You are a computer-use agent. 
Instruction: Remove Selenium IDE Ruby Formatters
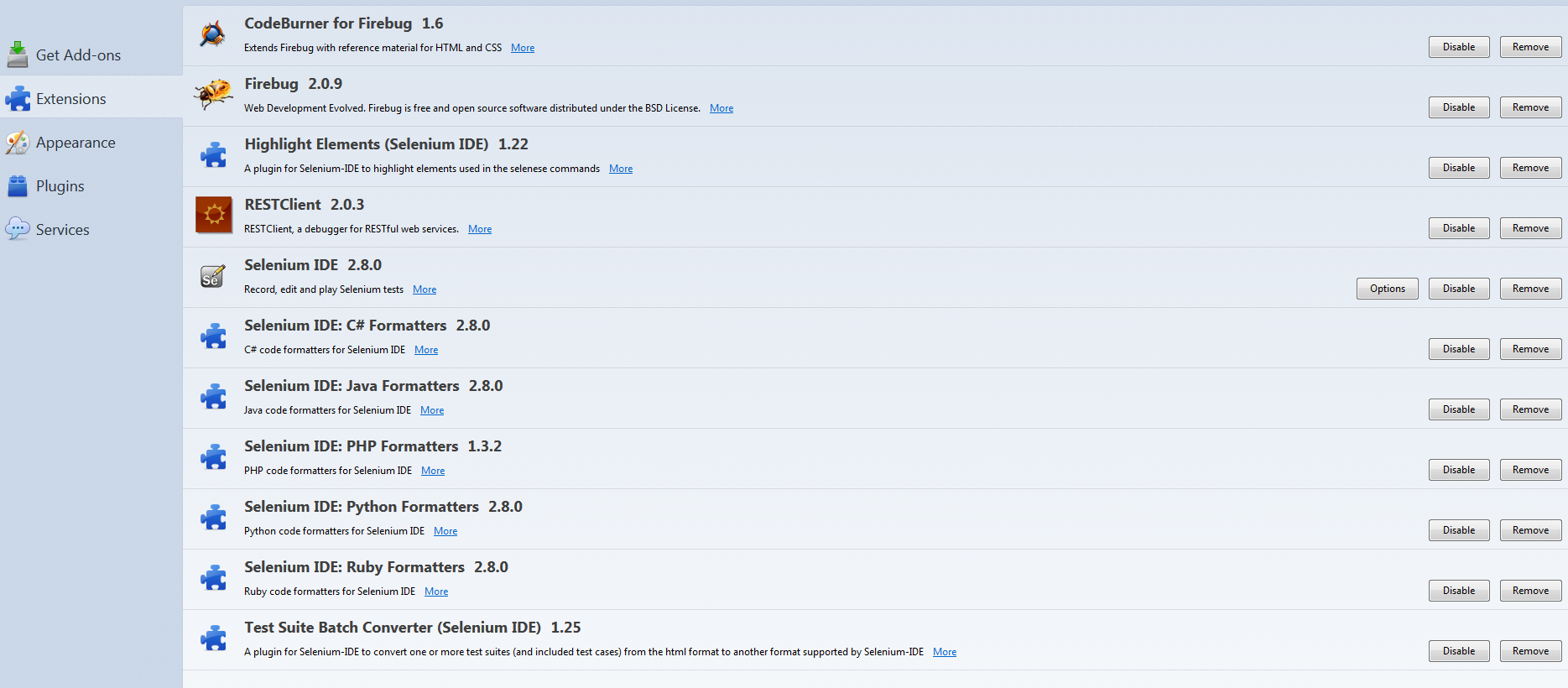pos(1530,591)
